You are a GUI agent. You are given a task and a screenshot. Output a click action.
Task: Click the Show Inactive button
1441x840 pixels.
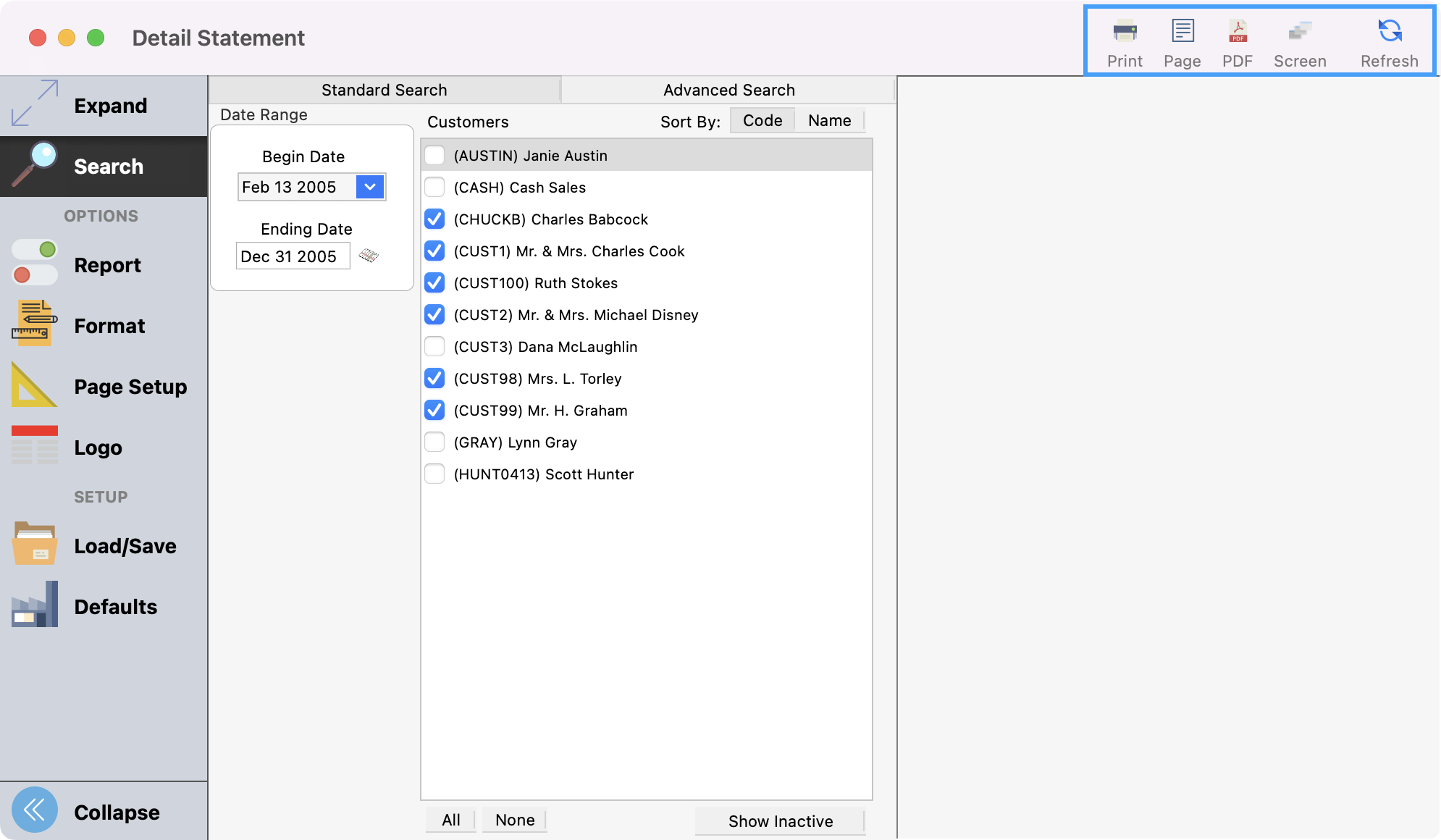[780, 820]
